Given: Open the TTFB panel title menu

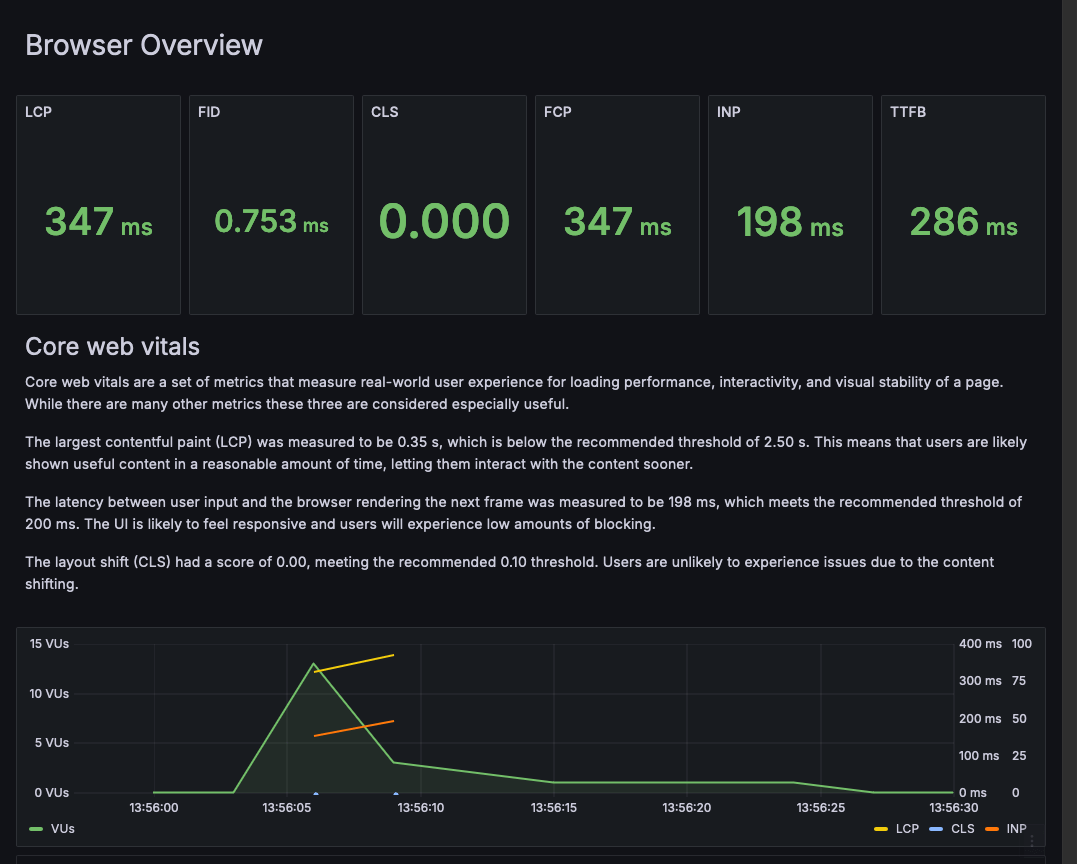Looking at the screenshot, I should tap(907, 111).
